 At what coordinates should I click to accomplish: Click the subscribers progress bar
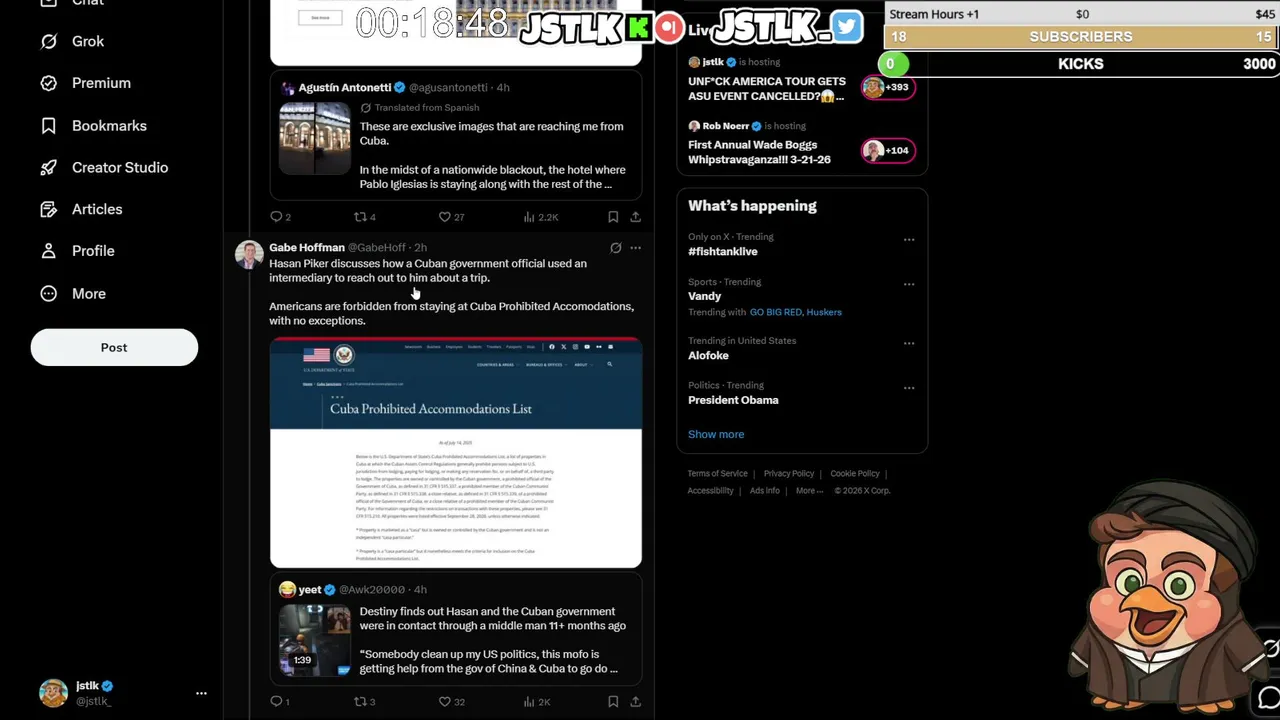click(x=1081, y=36)
